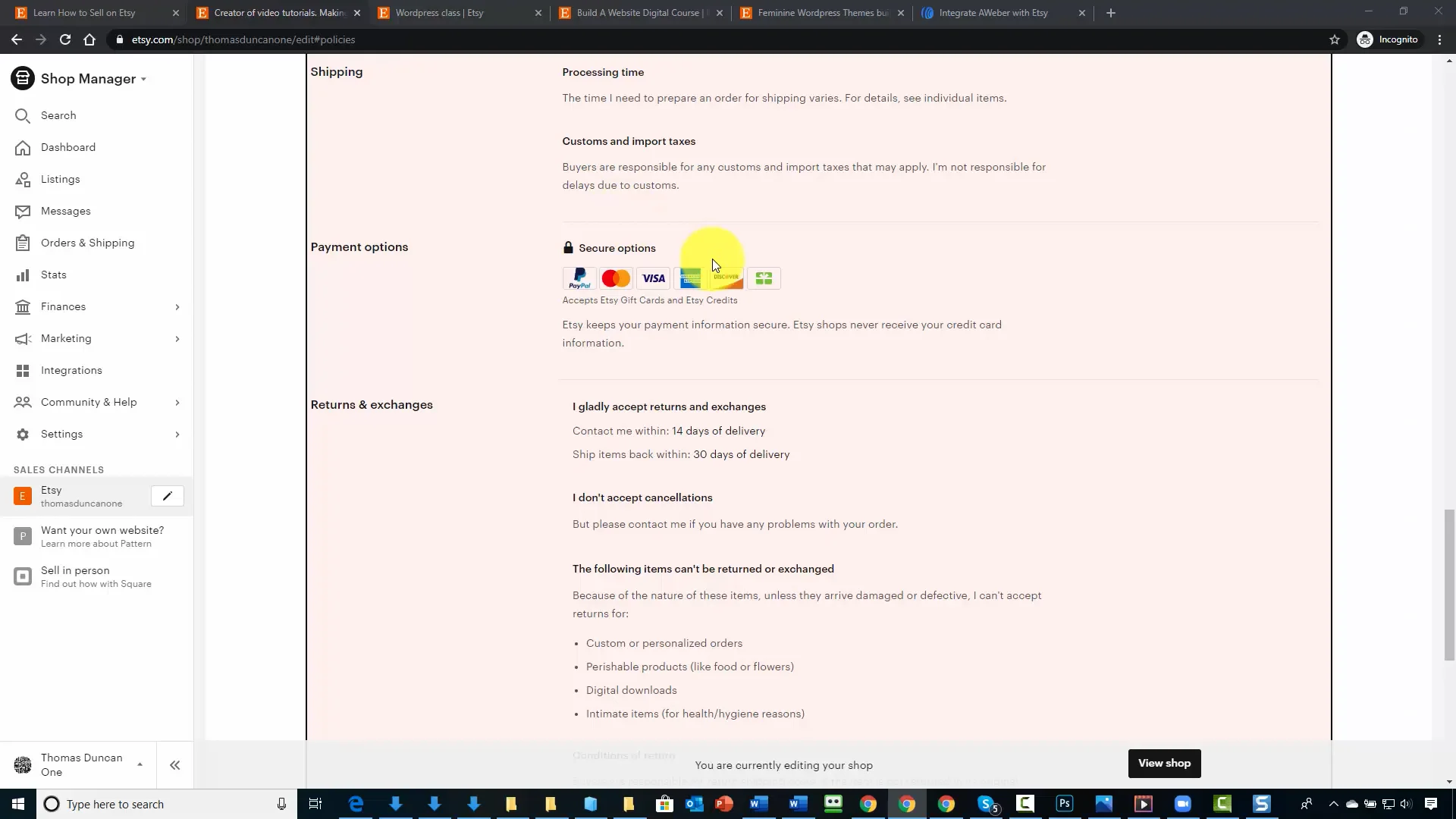
Task: Open Integrations in the sidebar
Action: click(71, 370)
